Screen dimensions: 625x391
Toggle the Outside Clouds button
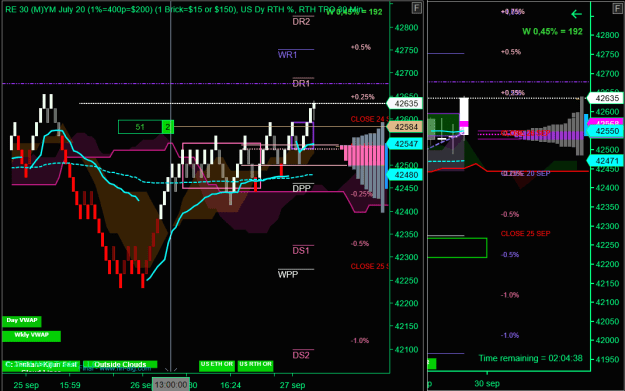click(120, 365)
